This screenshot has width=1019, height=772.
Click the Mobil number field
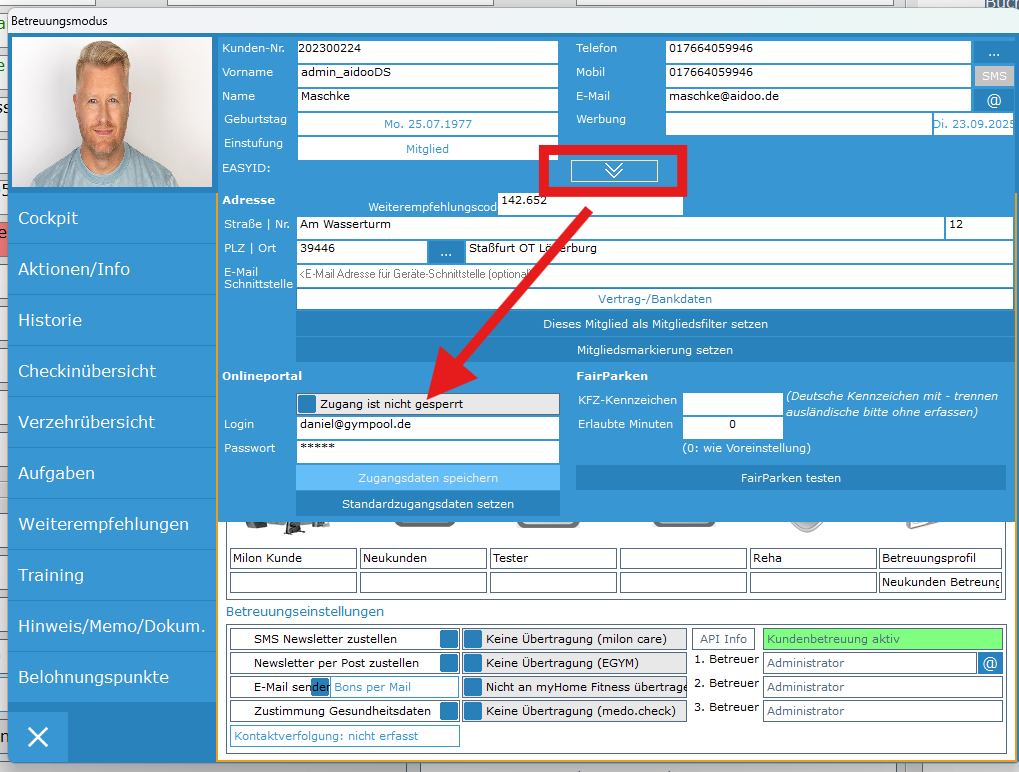pos(818,76)
